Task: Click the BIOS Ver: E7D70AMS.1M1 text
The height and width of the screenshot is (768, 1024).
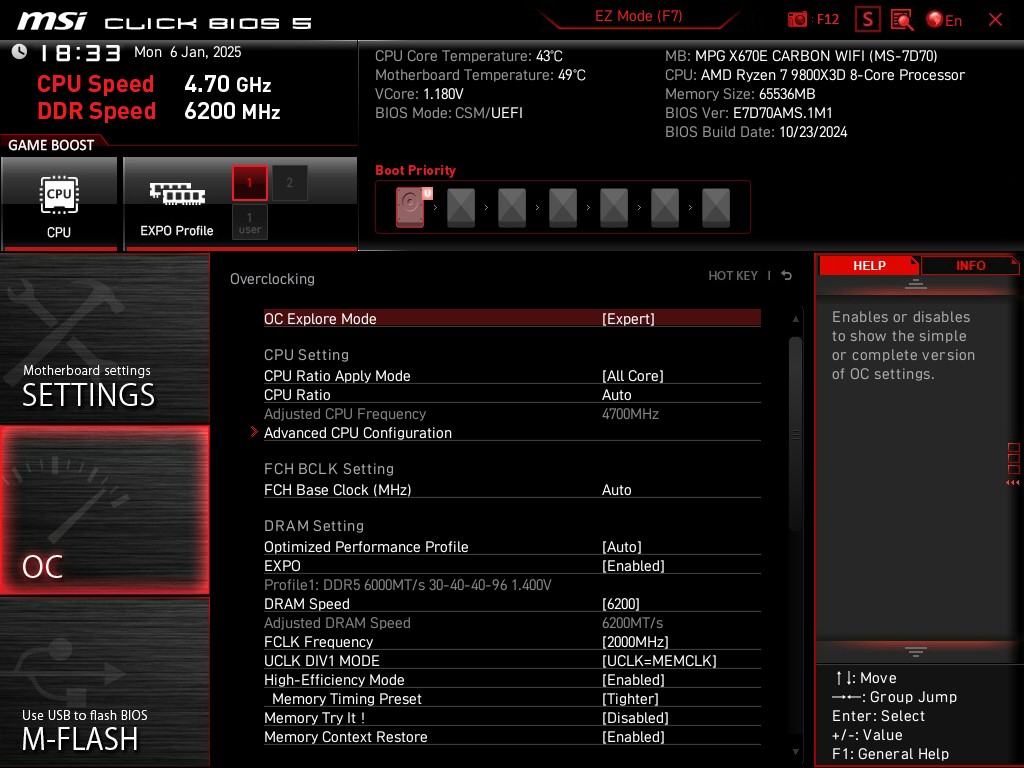Action: coord(748,113)
